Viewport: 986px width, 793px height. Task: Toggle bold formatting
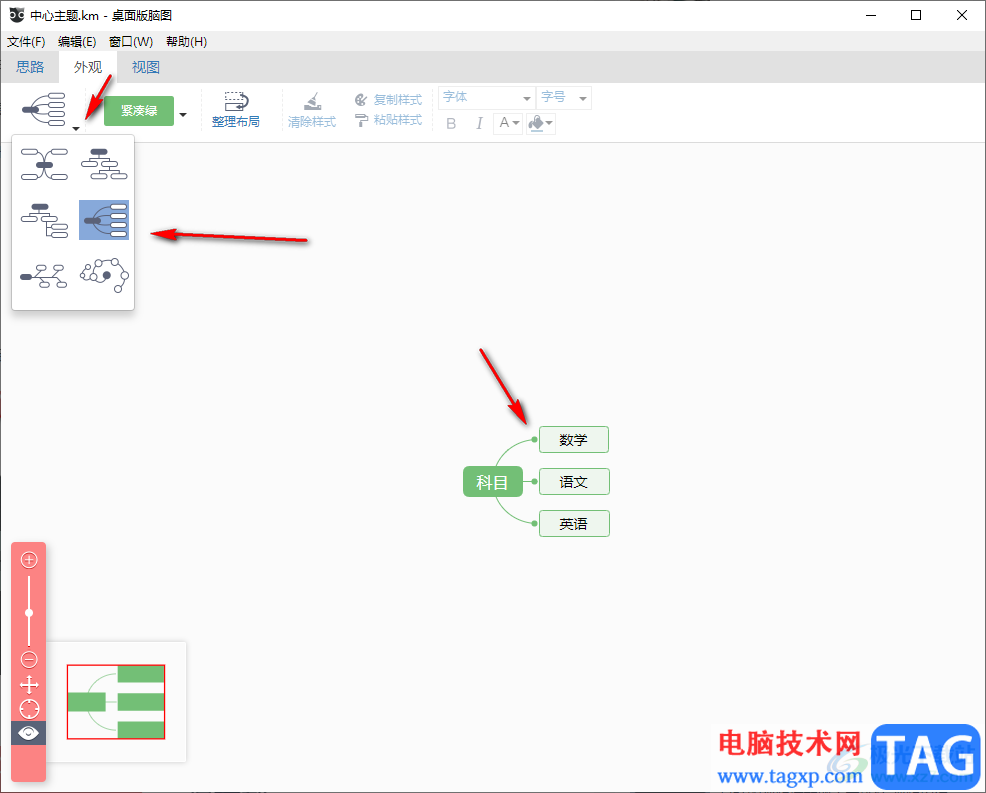tap(451, 123)
